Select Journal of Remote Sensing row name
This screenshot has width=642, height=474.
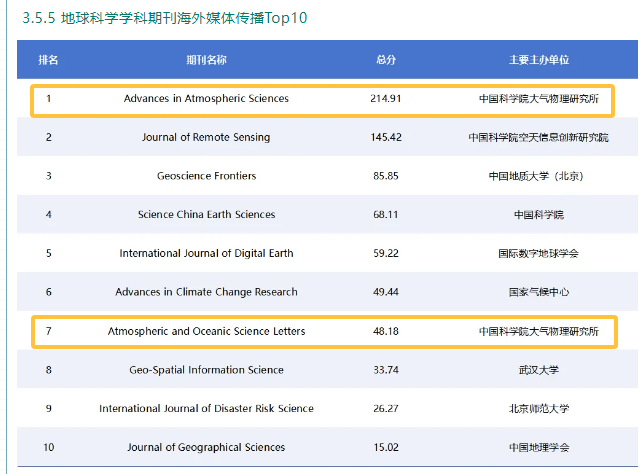(x=206, y=137)
